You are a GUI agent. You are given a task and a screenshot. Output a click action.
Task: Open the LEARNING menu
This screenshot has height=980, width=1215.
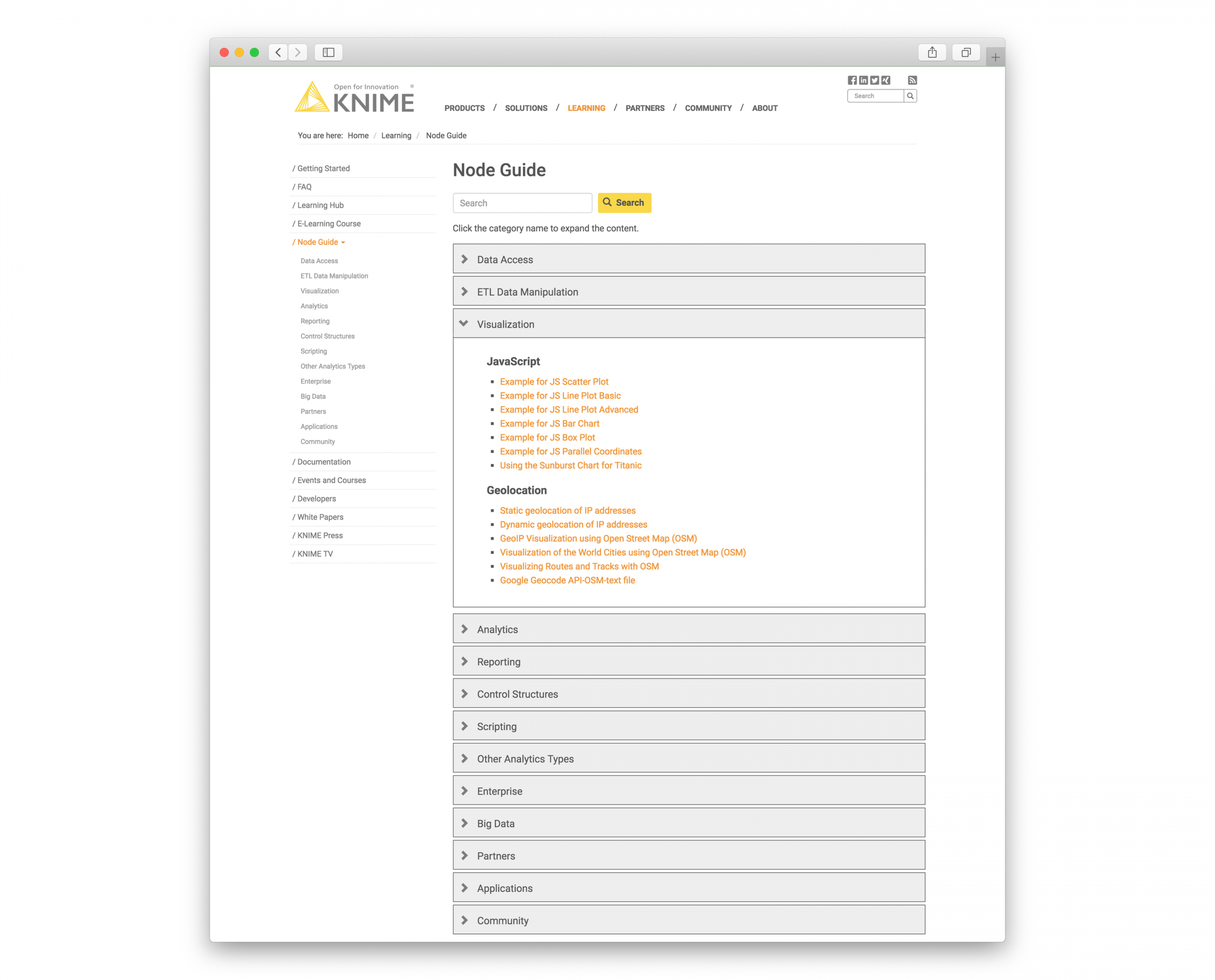coord(586,108)
